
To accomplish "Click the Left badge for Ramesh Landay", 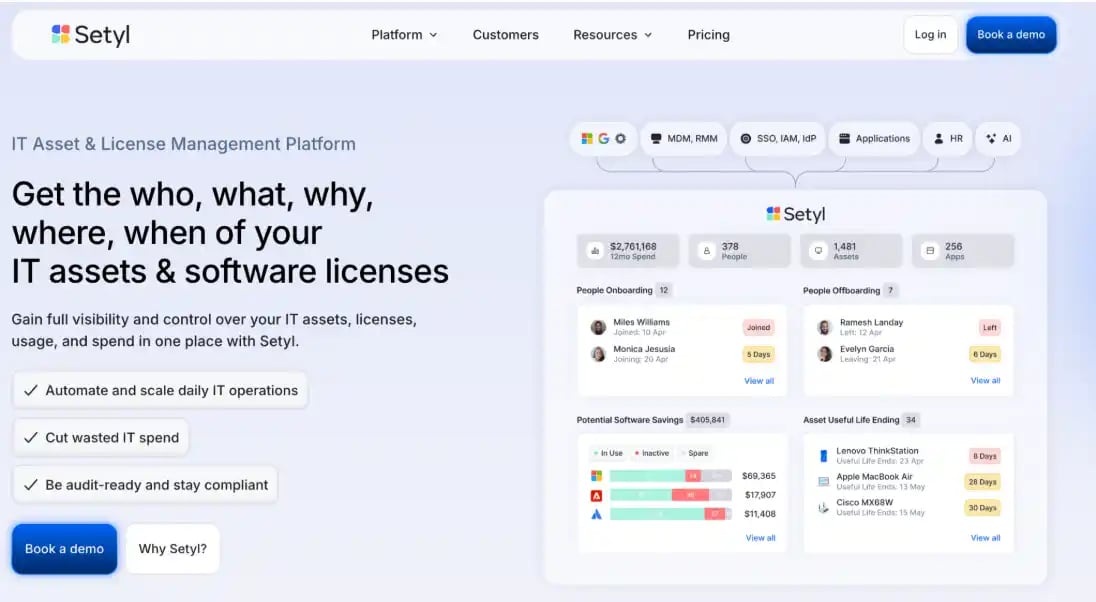I will pos(990,327).
